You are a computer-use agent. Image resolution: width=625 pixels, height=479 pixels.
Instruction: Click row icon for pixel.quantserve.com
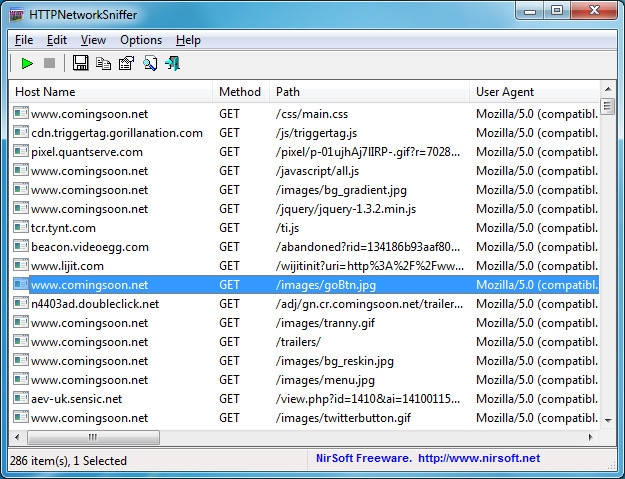click(x=21, y=151)
